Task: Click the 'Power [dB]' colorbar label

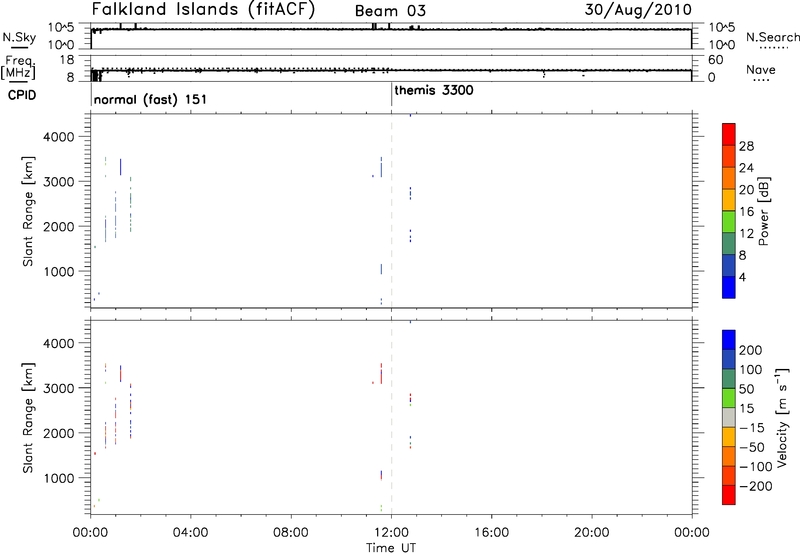Action: click(764, 211)
